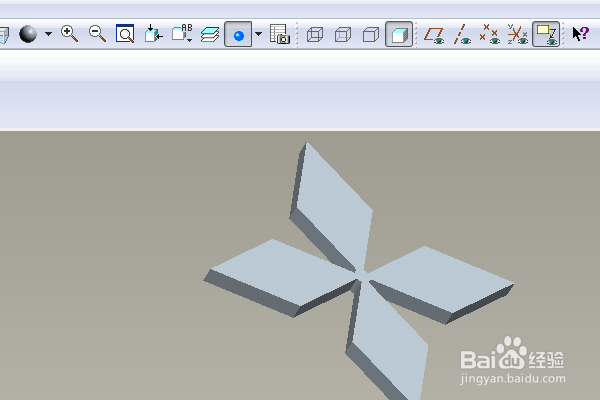Toggle datum points visibility
The image size is (600, 400).
point(489,34)
